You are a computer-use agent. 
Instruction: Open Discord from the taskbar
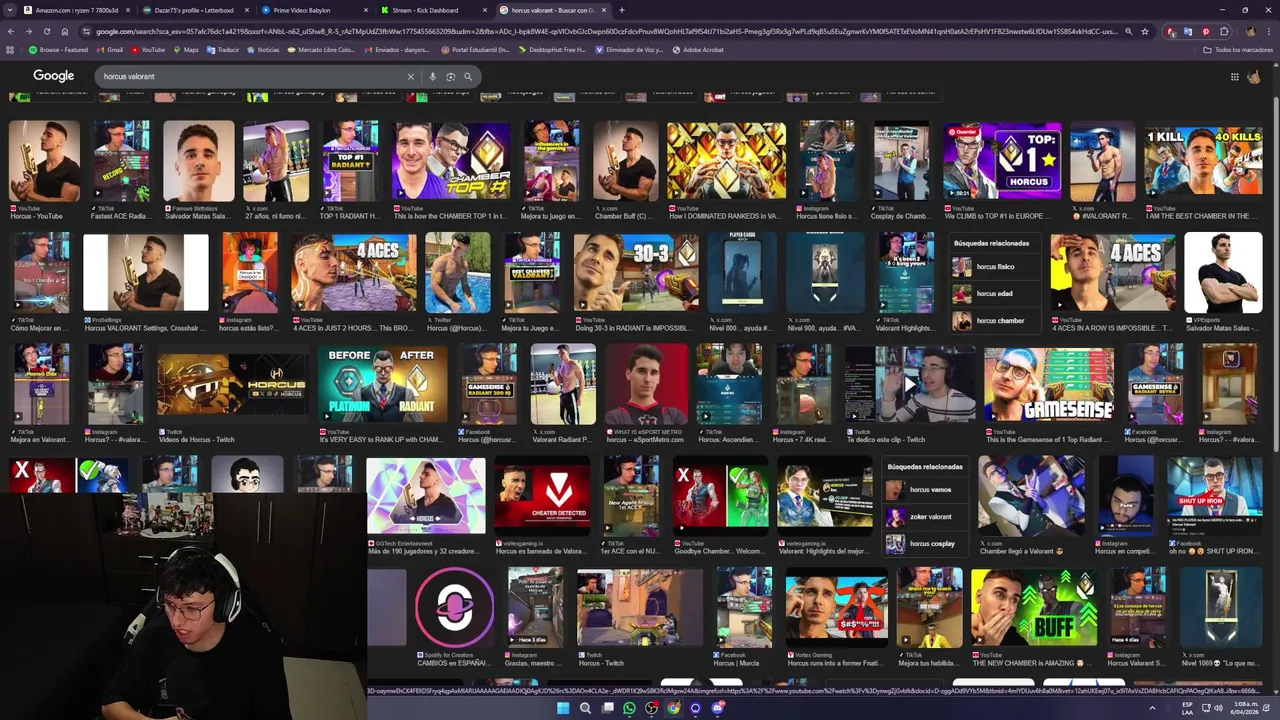click(x=717, y=708)
